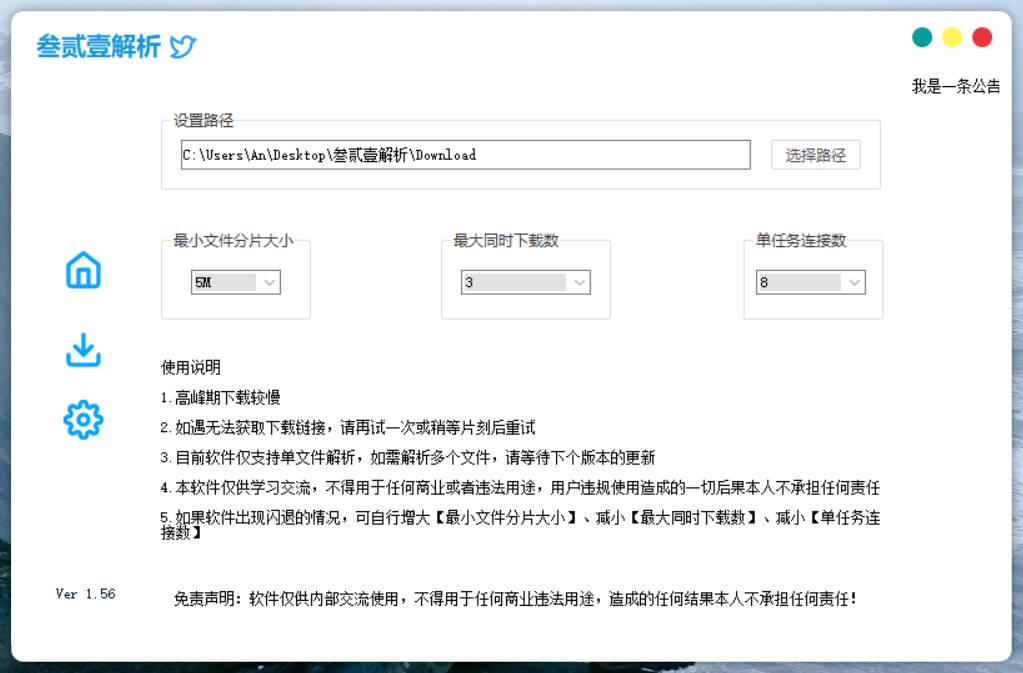The image size is (1023, 673).
Task: Open the settings gear icon
Action: pyautogui.click(x=83, y=420)
